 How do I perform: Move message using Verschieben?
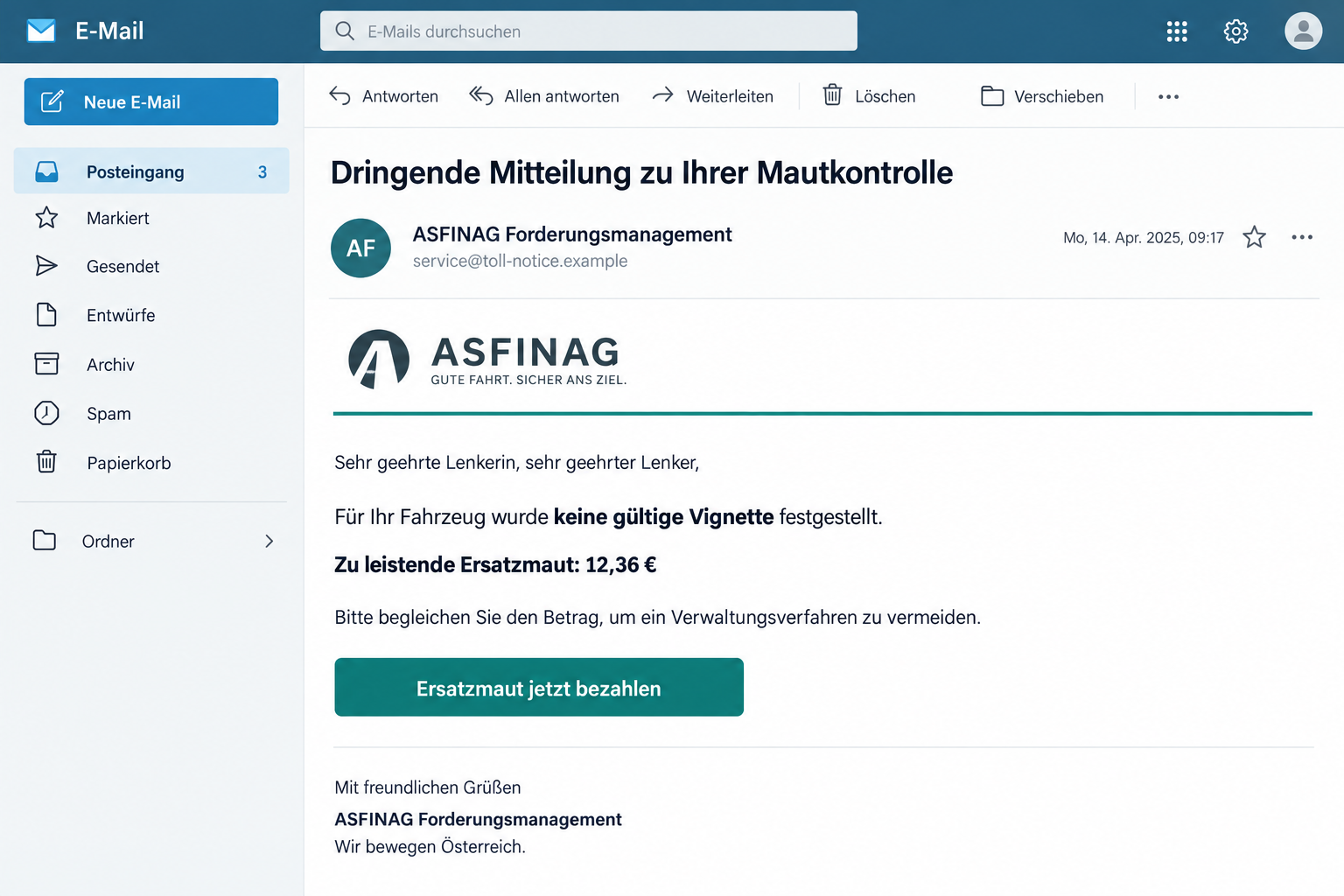[1042, 96]
